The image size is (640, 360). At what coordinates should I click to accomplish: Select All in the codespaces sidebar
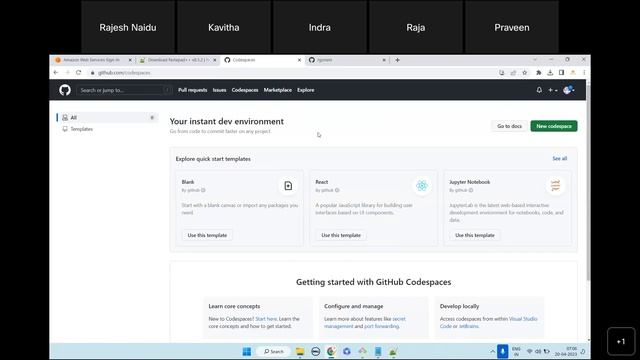pos(108,118)
